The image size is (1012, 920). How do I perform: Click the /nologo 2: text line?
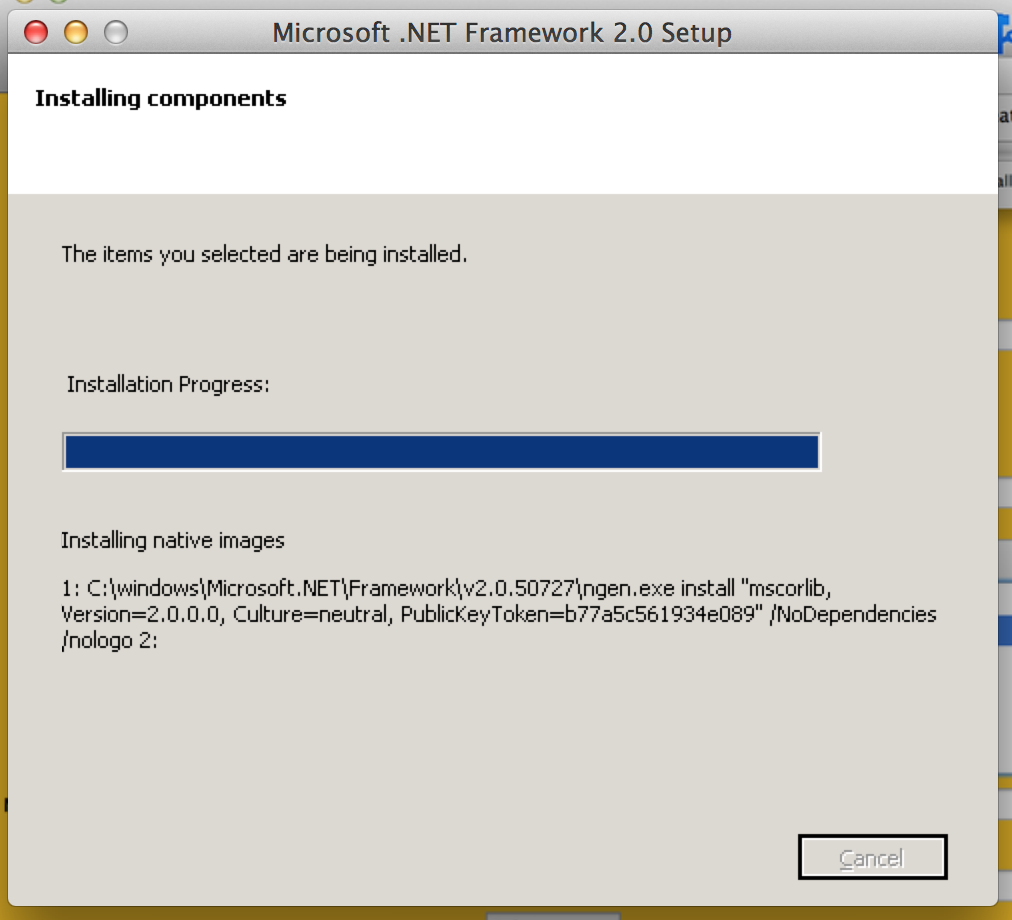pyautogui.click(x=110, y=642)
